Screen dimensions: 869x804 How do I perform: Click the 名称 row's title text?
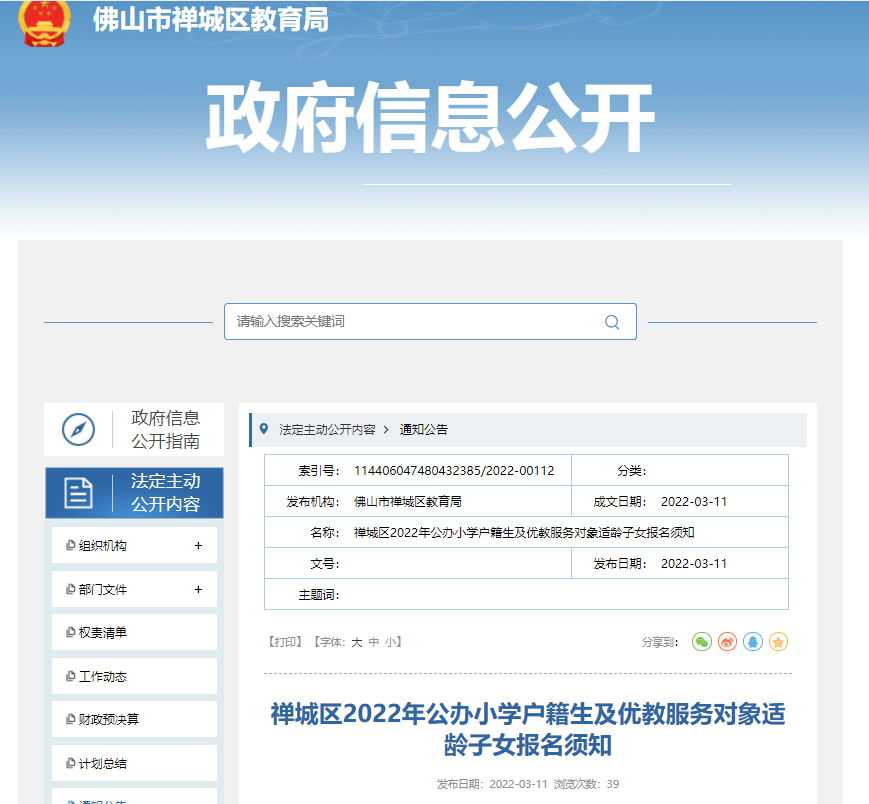(524, 532)
